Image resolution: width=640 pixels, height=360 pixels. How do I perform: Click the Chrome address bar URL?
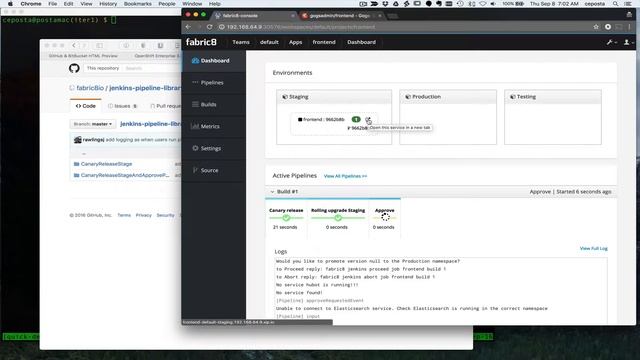[x=301, y=27]
